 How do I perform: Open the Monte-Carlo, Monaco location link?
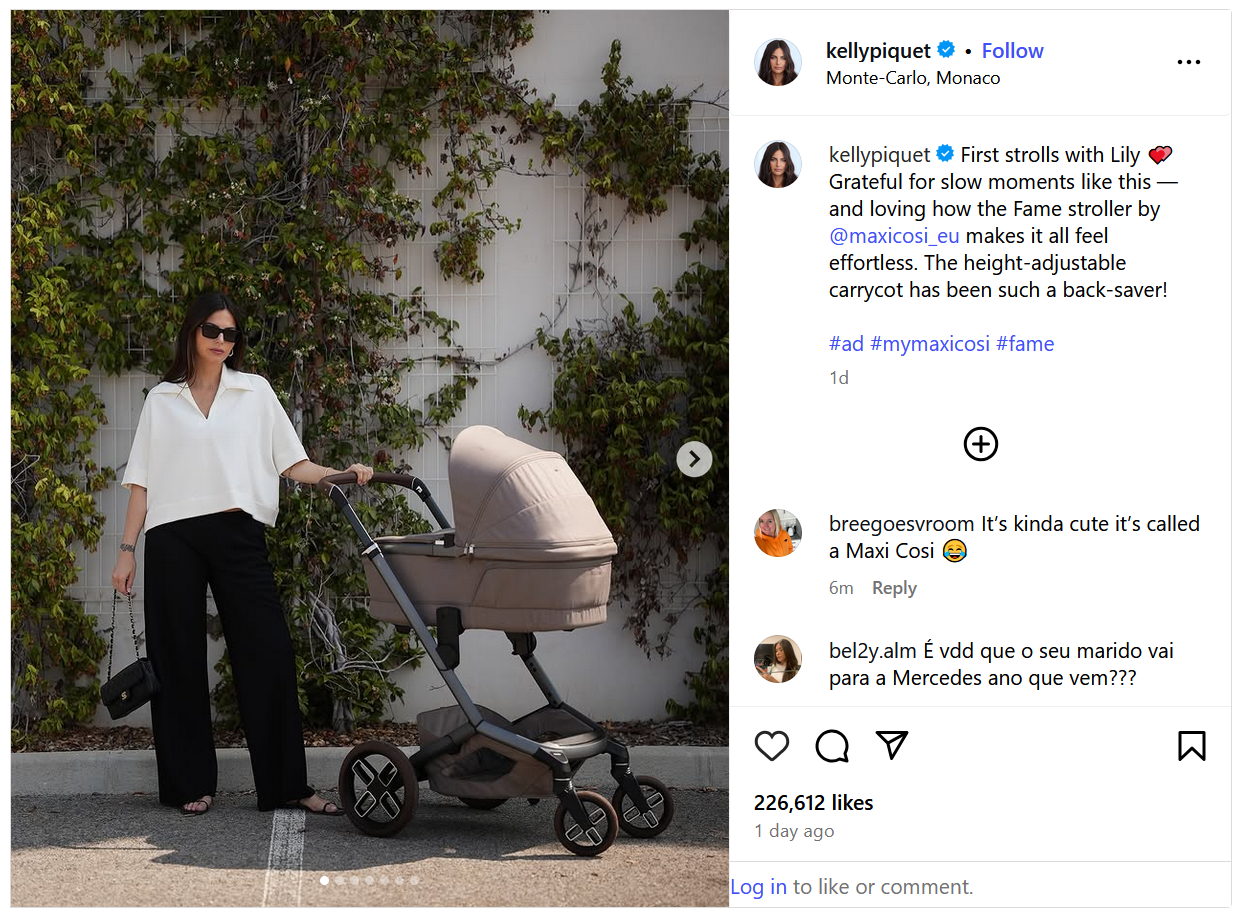point(913,78)
